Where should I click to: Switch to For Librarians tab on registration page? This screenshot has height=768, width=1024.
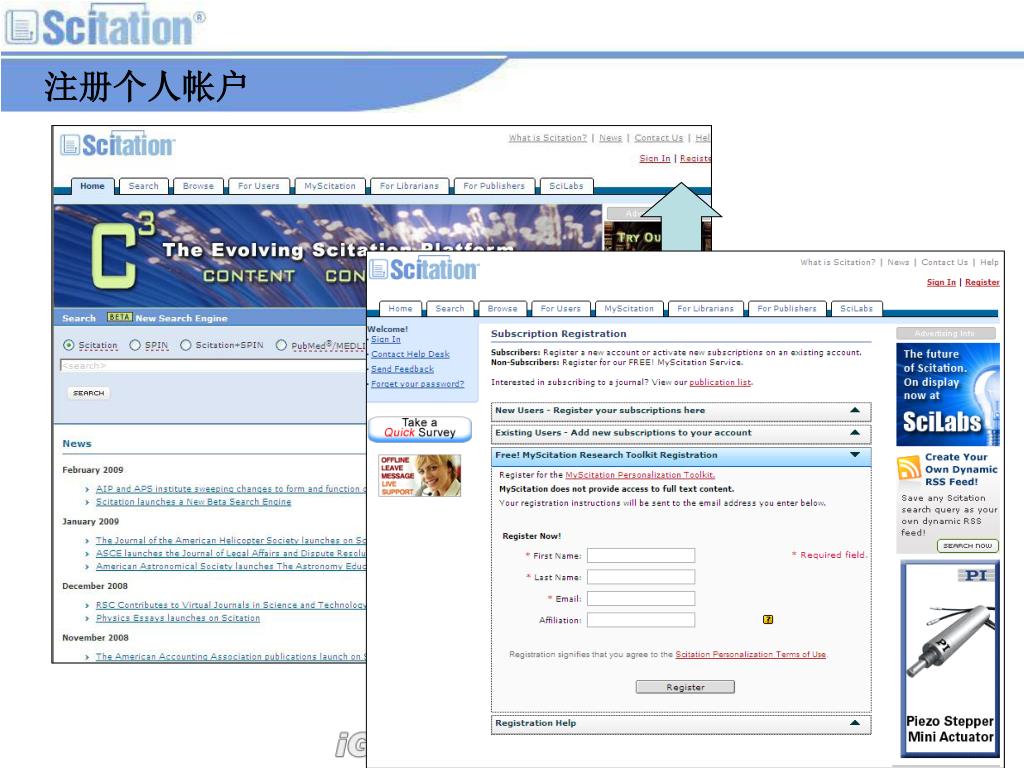705,308
